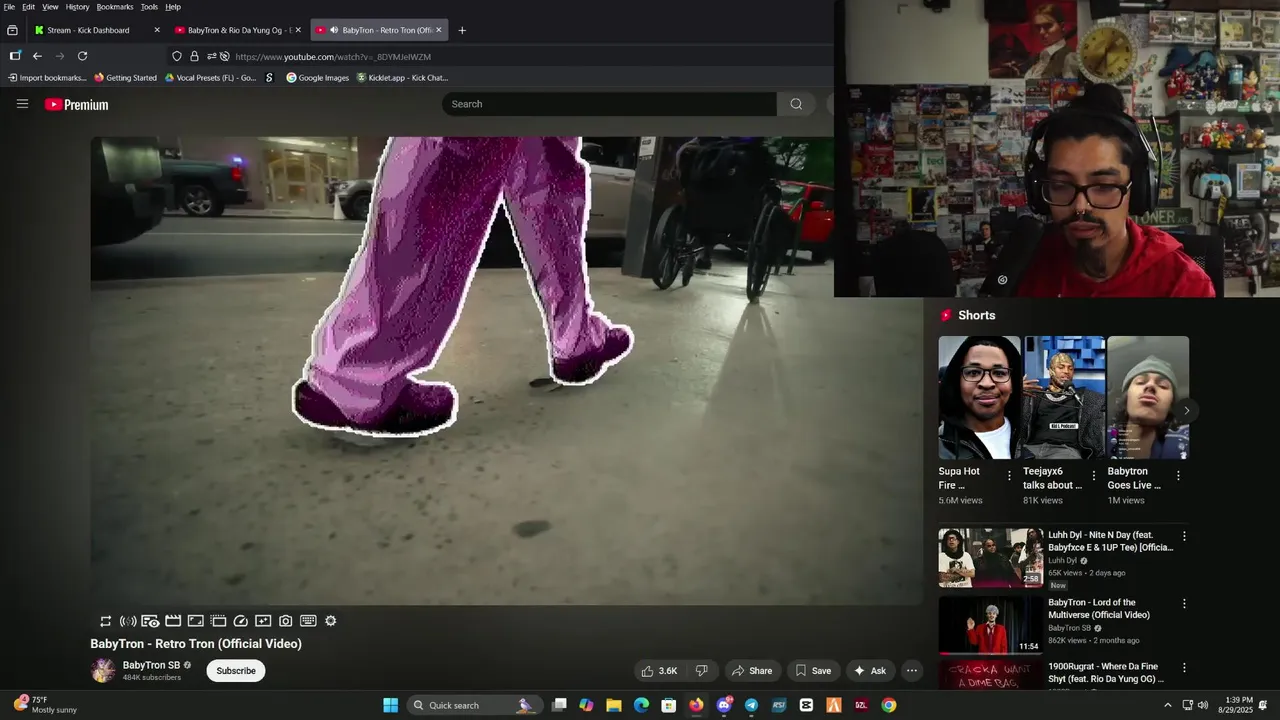The width and height of the screenshot is (1280, 720).
Task: Open options for Lord of the Multiverse
Action: click(x=1184, y=604)
